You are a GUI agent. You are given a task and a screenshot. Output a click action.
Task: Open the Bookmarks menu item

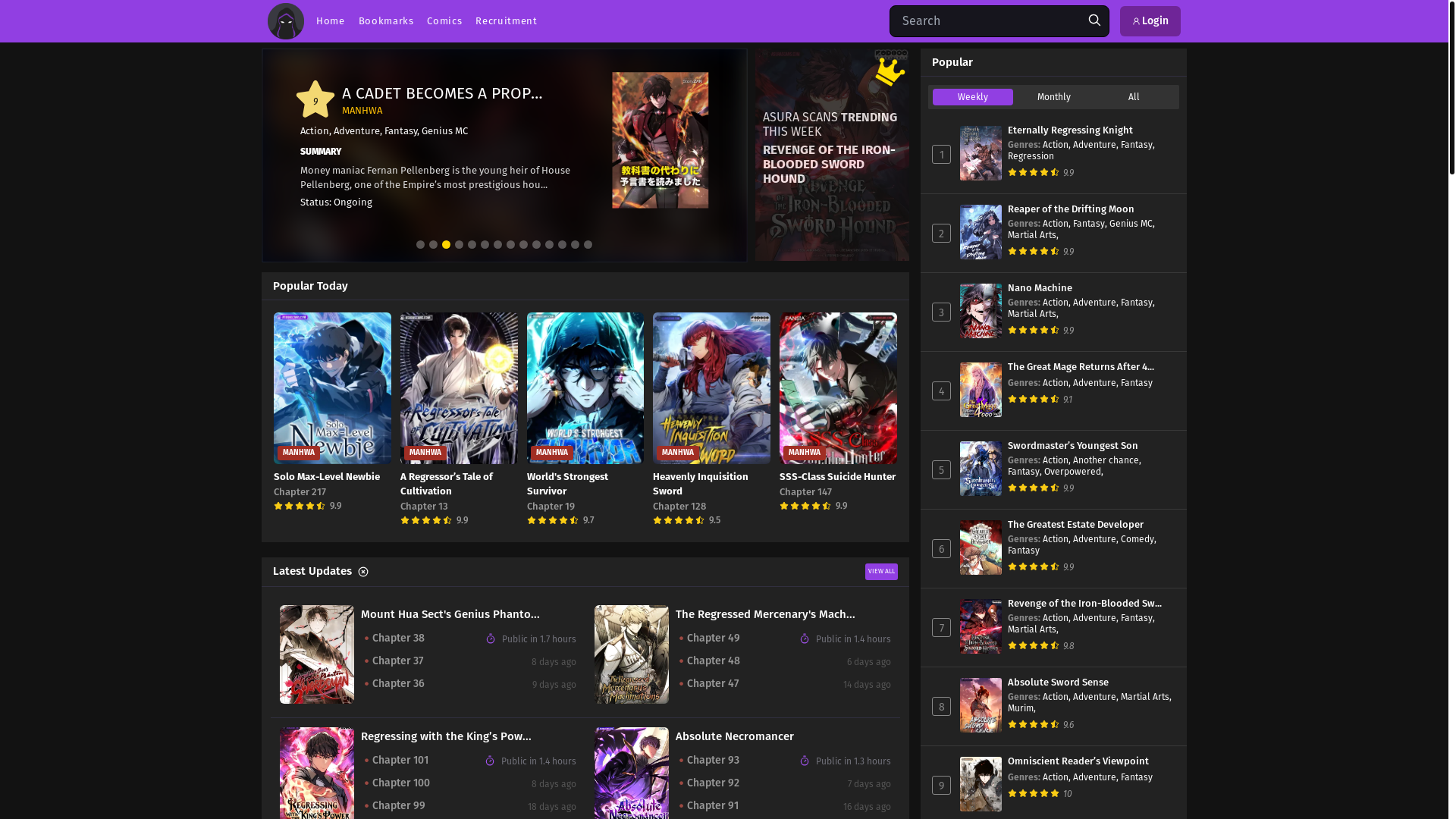[386, 21]
